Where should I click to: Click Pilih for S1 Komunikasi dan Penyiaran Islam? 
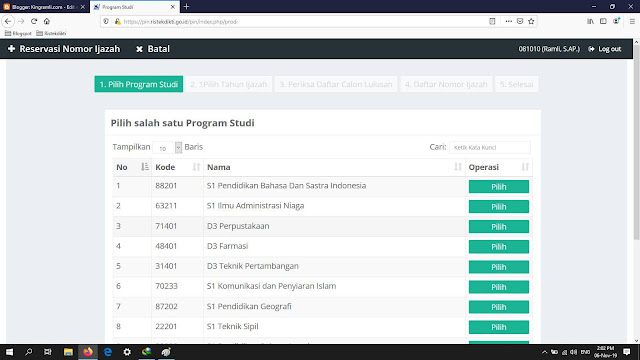(x=499, y=287)
